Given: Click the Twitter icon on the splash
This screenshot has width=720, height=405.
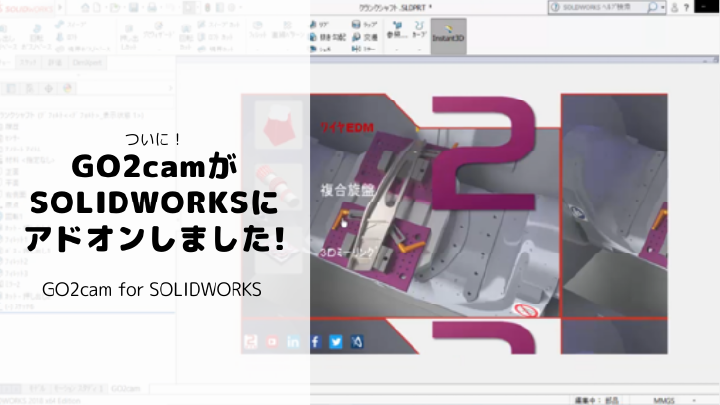Looking at the screenshot, I should 336,342.
